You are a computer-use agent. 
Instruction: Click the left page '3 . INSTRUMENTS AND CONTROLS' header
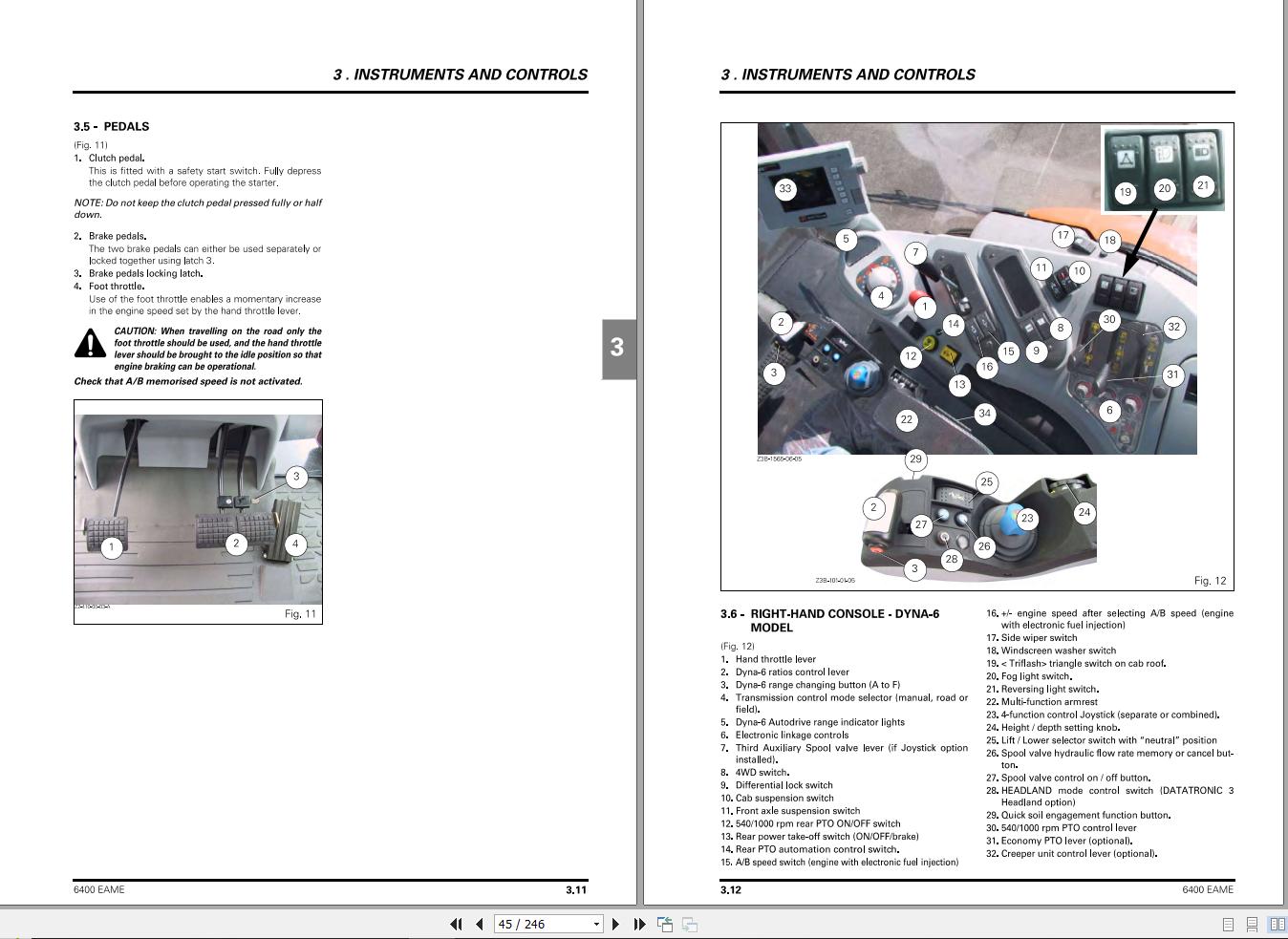461,75
